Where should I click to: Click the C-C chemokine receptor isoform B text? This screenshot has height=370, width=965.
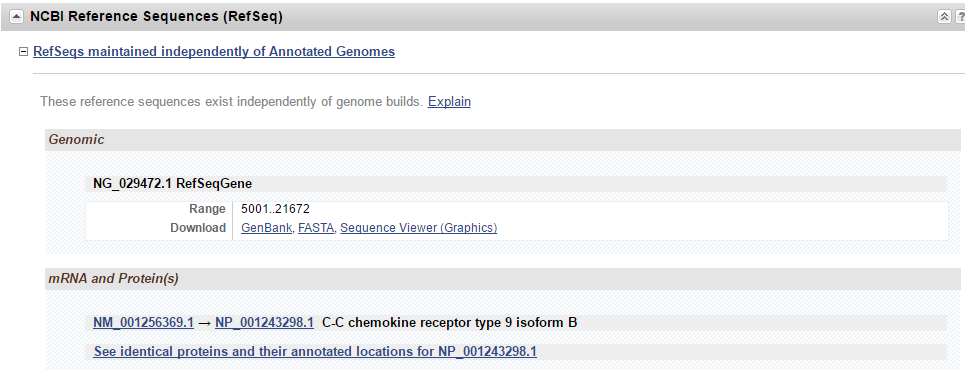pyautogui.click(x=450, y=323)
